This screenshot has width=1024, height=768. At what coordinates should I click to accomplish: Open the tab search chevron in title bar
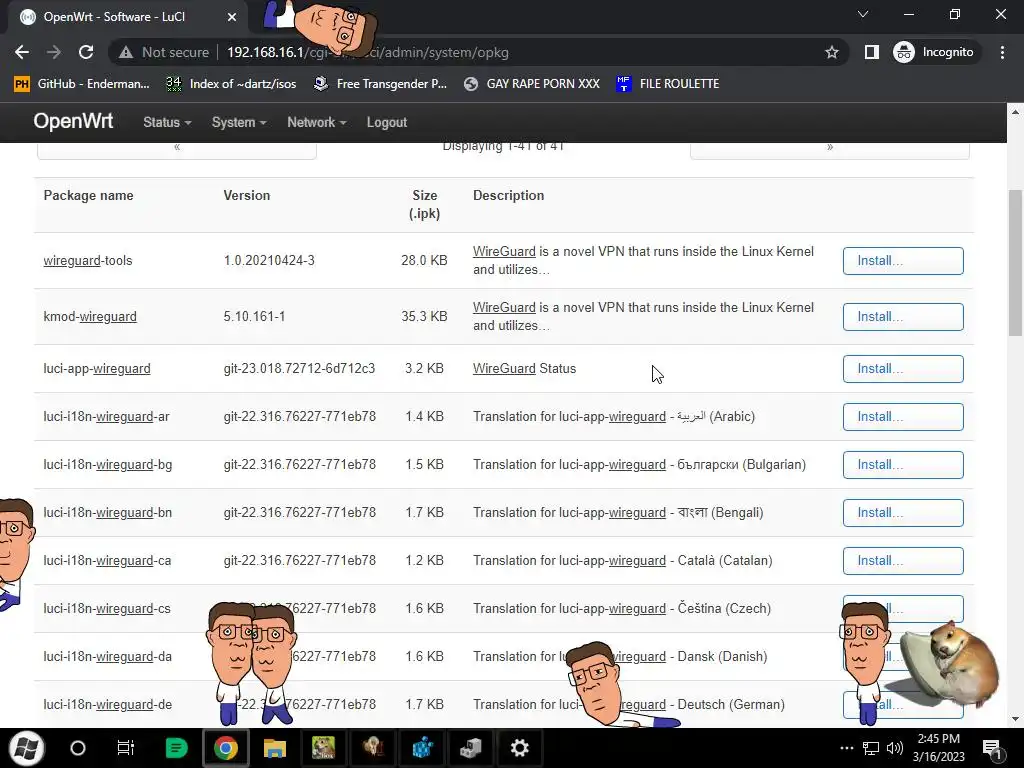(863, 14)
